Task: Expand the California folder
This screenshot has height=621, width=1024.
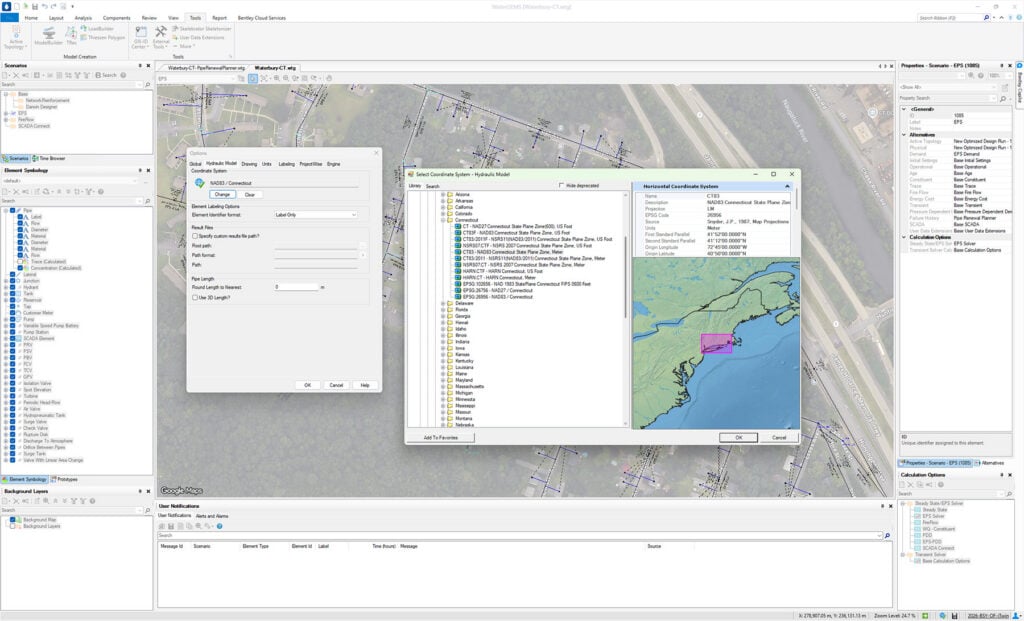Action: coord(443,208)
